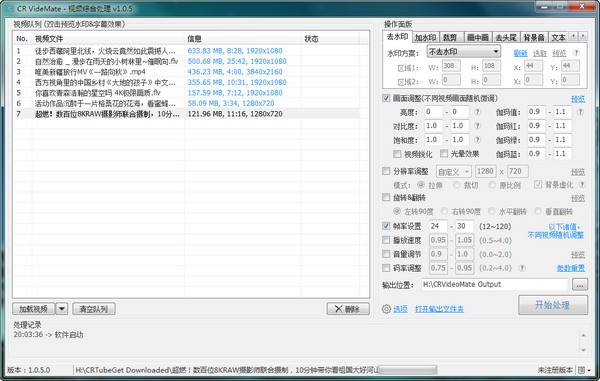Click the browse button for output location
The image size is (600, 381).
tap(580, 285)
